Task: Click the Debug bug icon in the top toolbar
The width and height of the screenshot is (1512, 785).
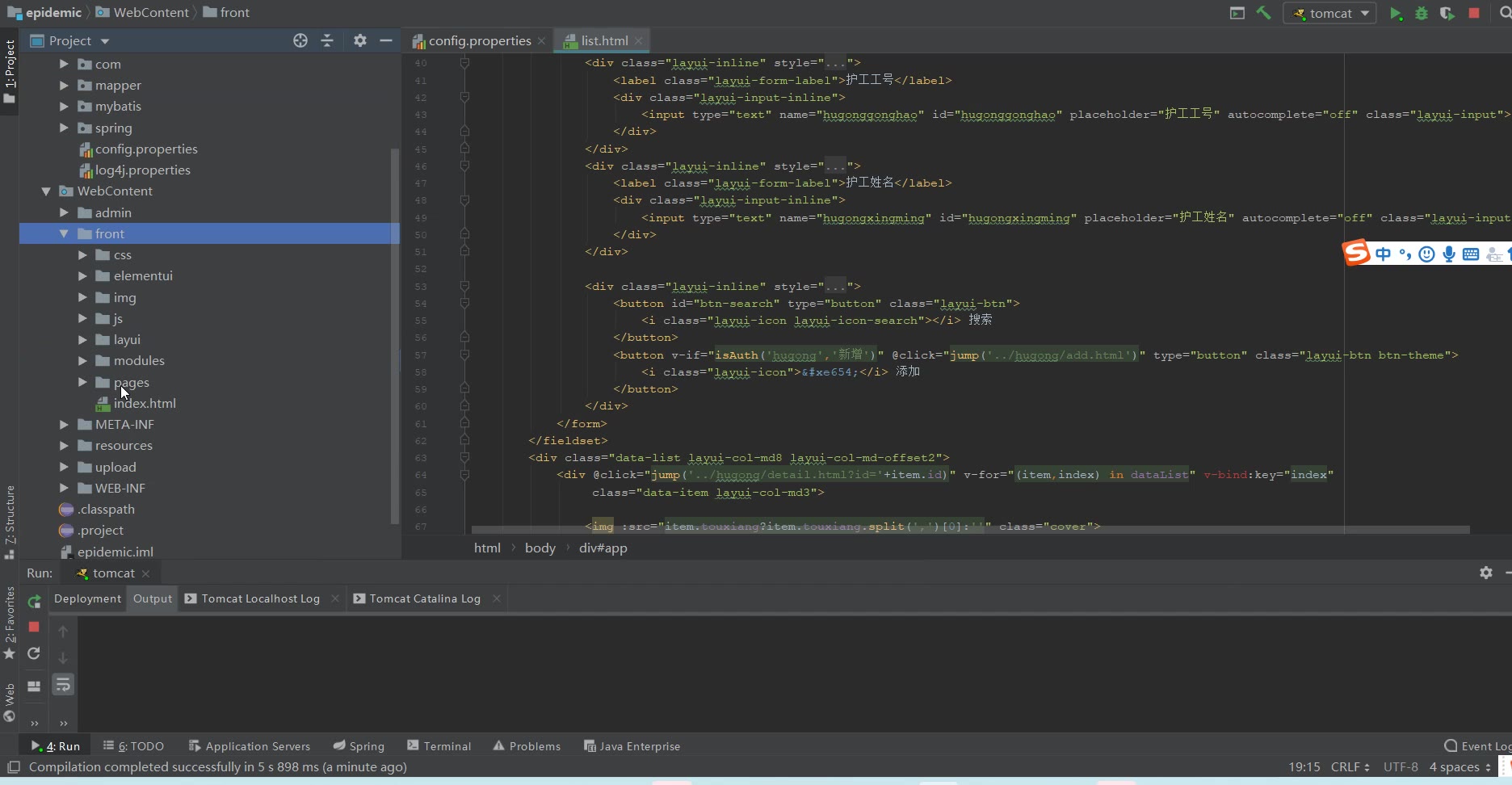Action: (x=1422, y=13)
